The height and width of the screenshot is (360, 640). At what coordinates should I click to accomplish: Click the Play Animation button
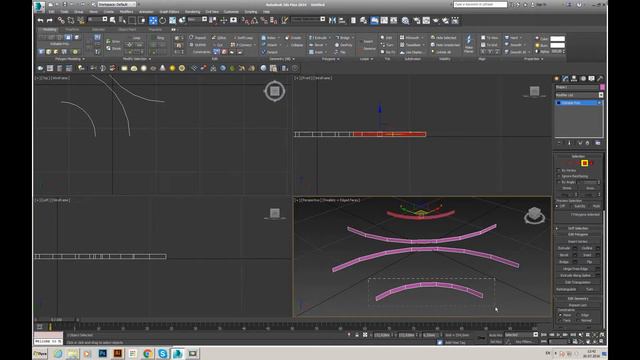558,335
